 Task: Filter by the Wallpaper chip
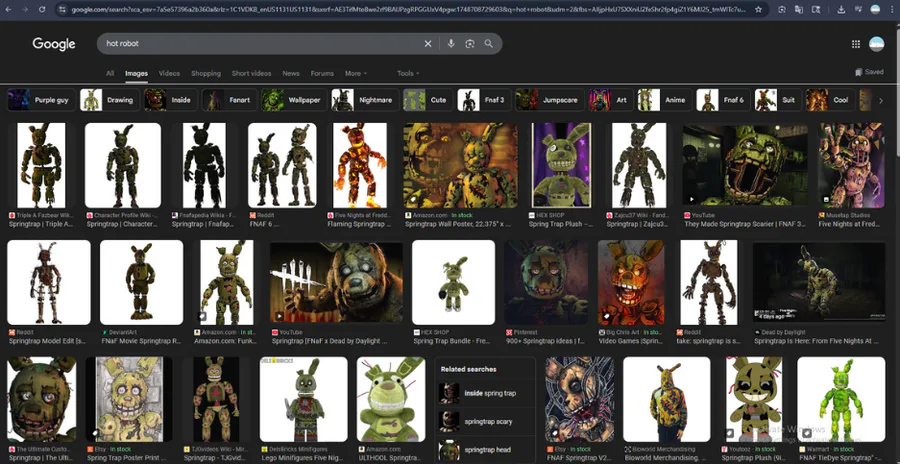point(294,100)
